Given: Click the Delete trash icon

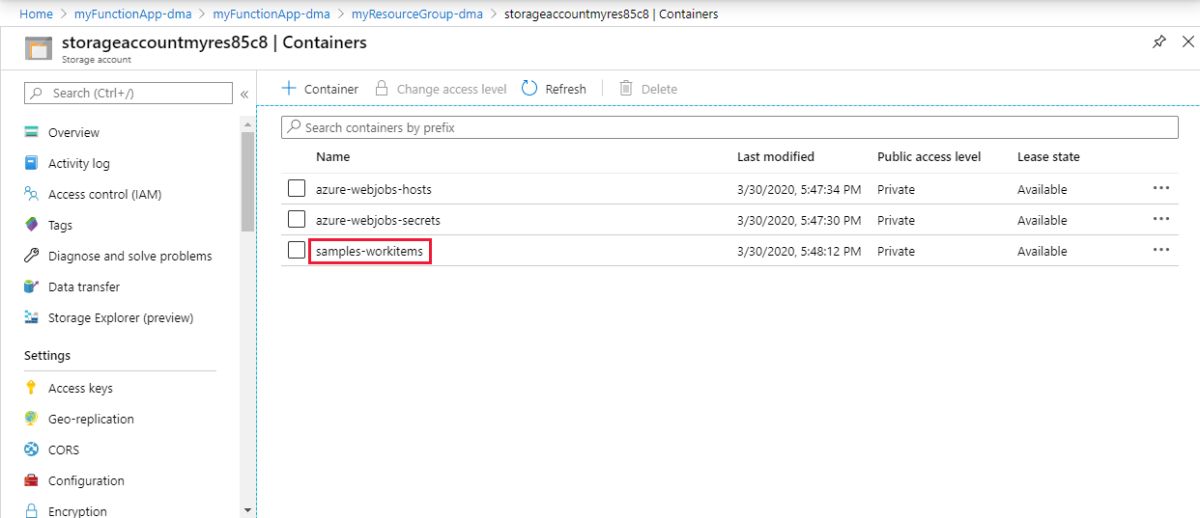Looking at the screenshot, I should (x=626, y=88).
